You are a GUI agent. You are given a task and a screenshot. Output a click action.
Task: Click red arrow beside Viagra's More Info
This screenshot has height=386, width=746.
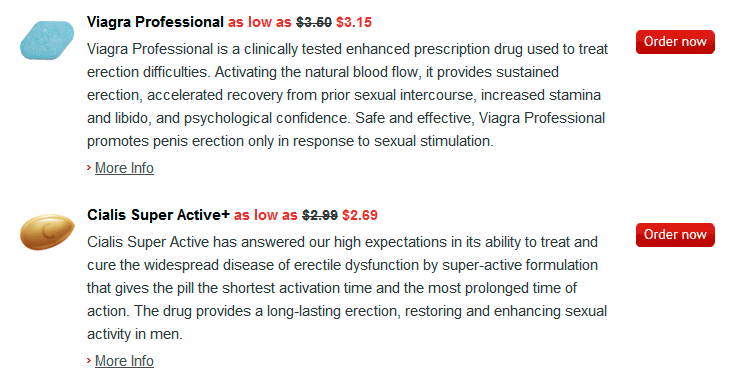[89, 168]
